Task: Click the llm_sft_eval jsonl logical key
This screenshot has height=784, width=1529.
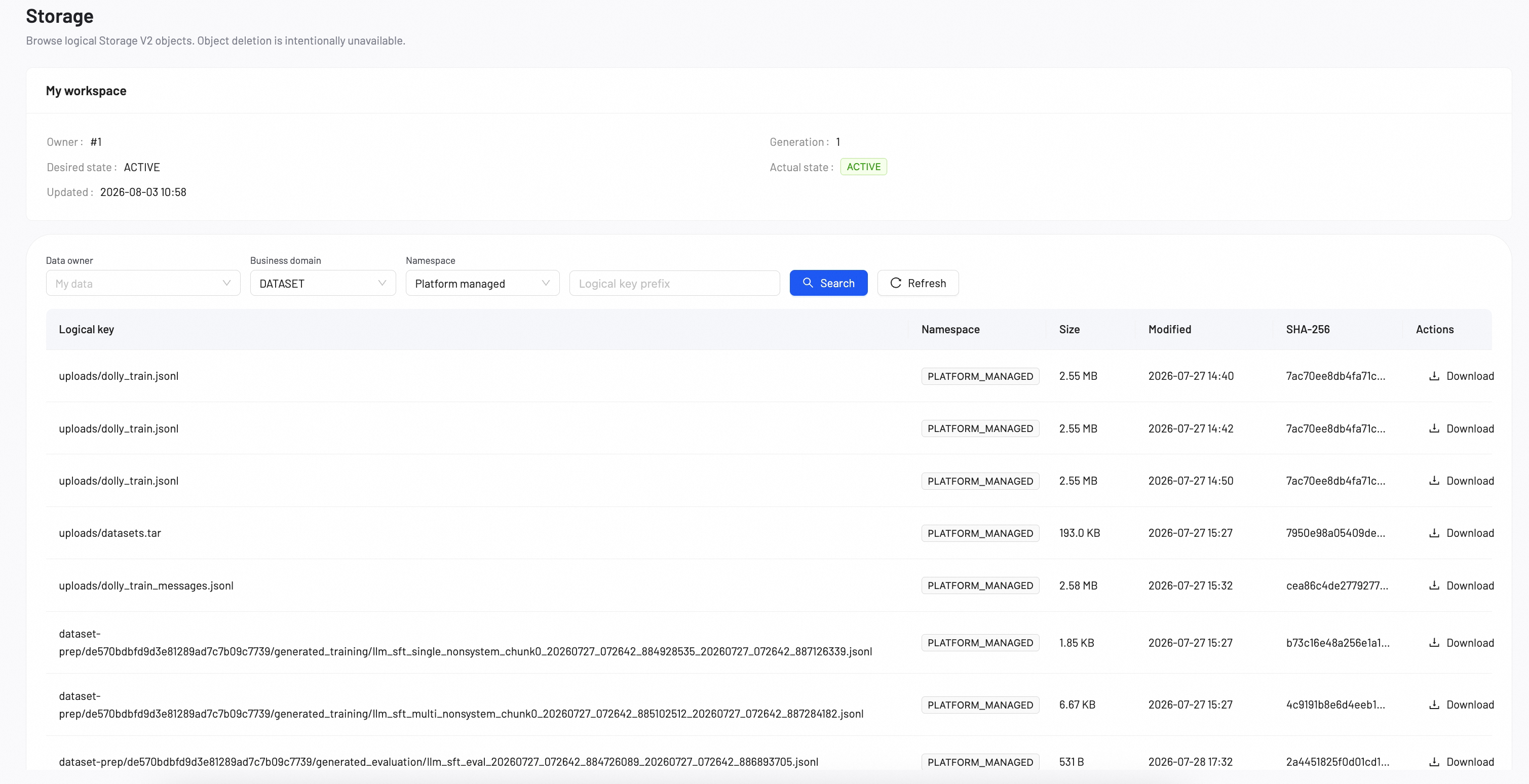Action: point(439,762)
